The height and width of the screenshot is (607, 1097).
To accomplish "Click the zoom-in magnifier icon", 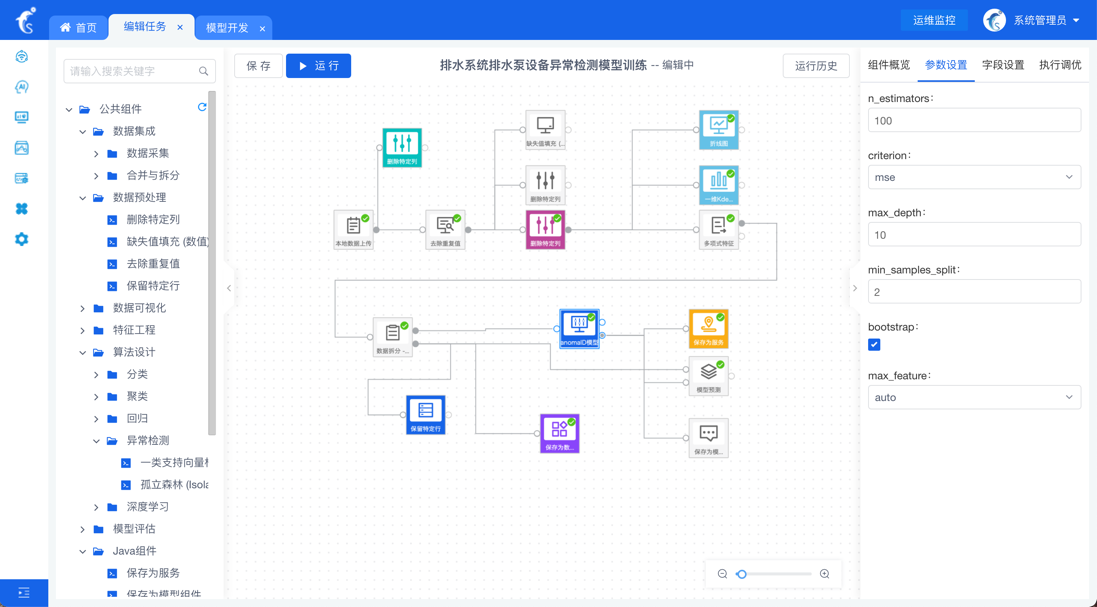I will (x=825, y=574).
